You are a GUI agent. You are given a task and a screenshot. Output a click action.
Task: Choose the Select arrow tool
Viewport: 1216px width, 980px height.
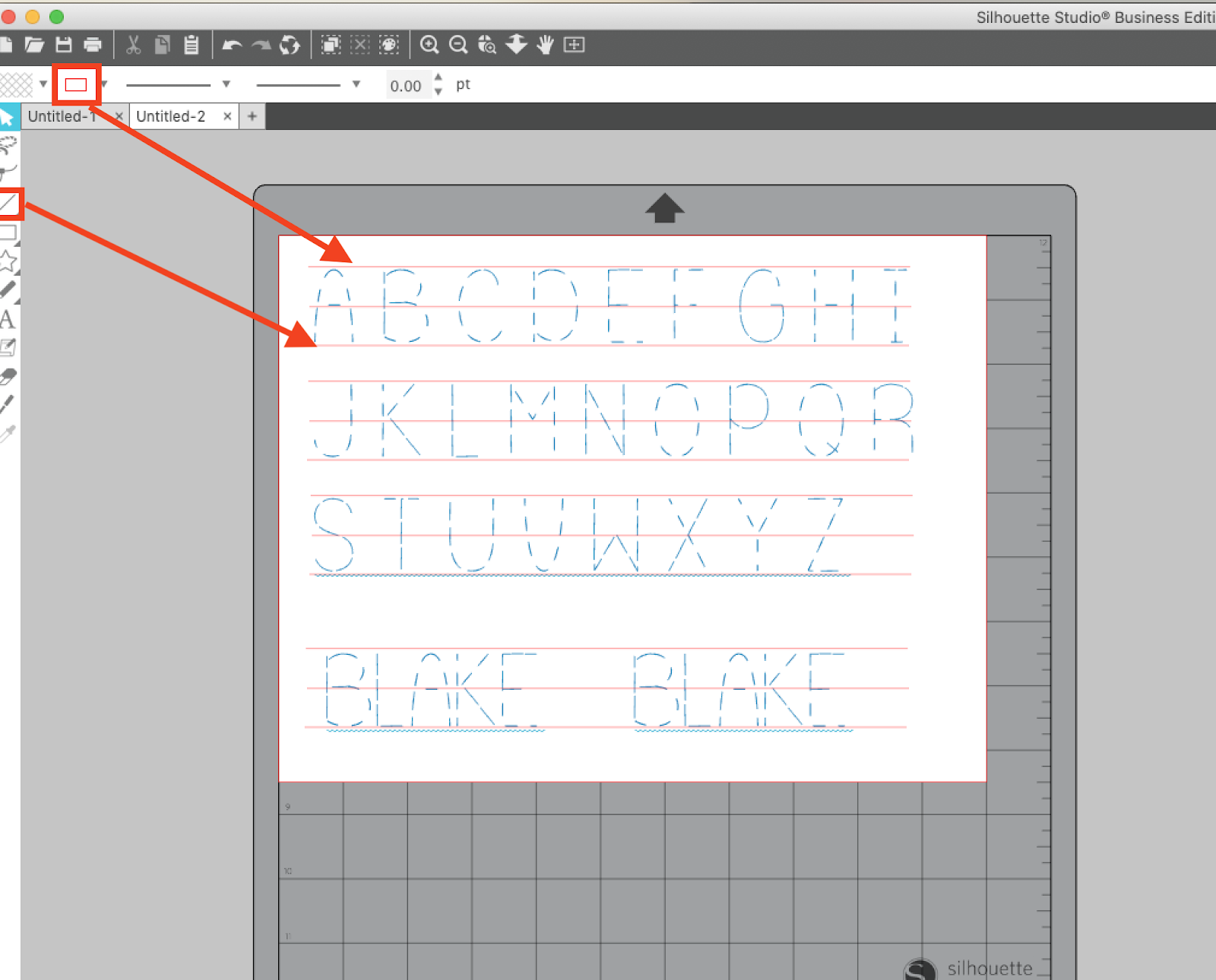coord(9,116)
